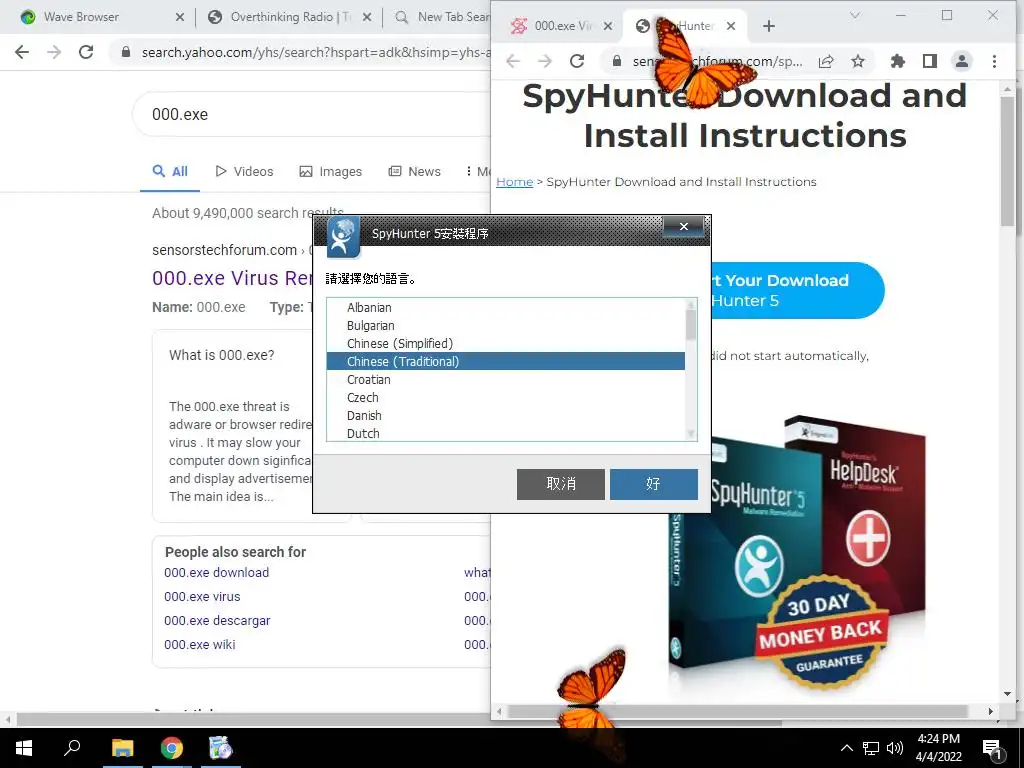Select the Images search filter
The image size is (1024, 768).
(x=330, y=171)
